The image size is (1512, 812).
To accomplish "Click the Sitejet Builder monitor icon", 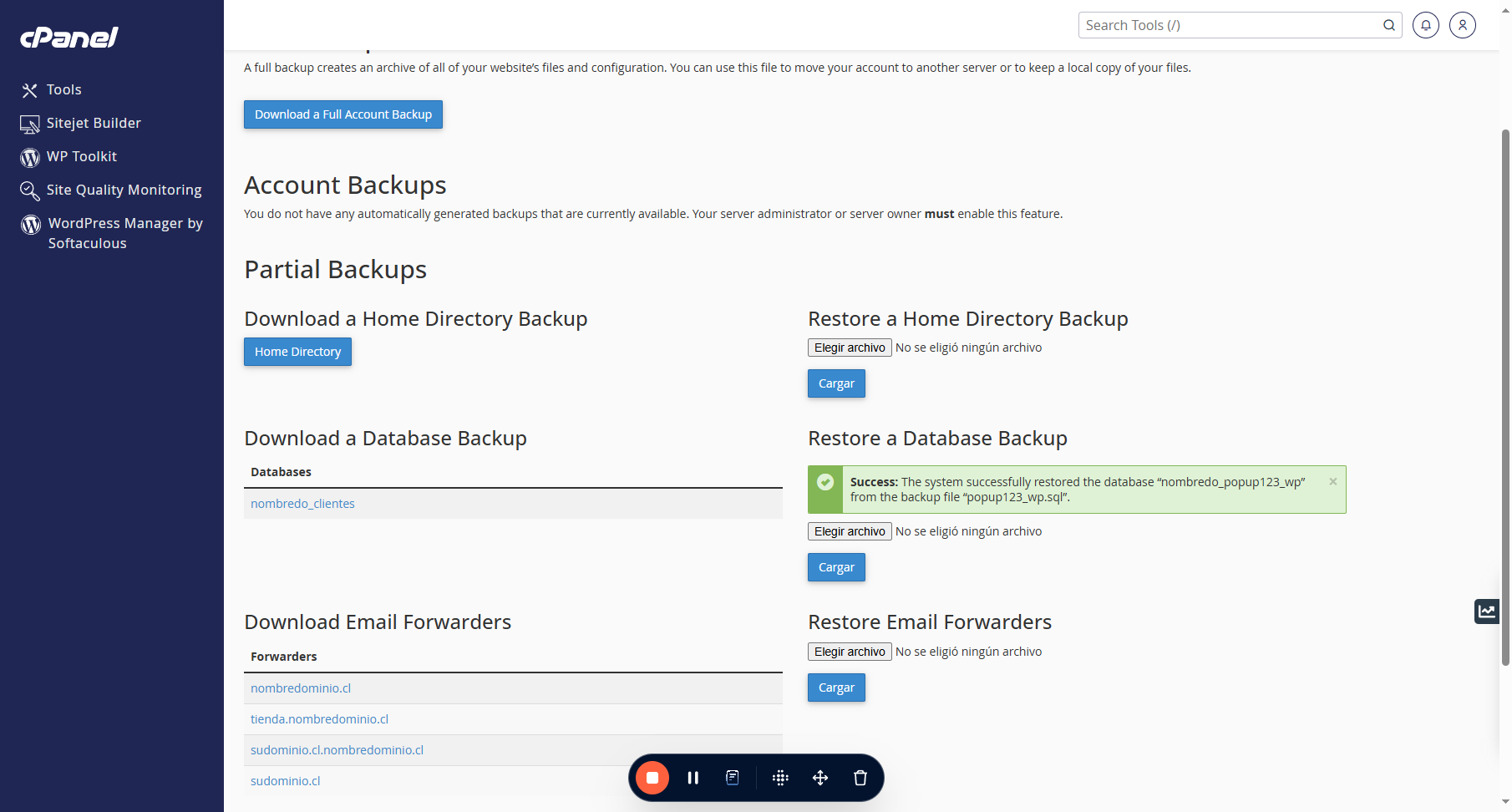I will coord(30,124).
